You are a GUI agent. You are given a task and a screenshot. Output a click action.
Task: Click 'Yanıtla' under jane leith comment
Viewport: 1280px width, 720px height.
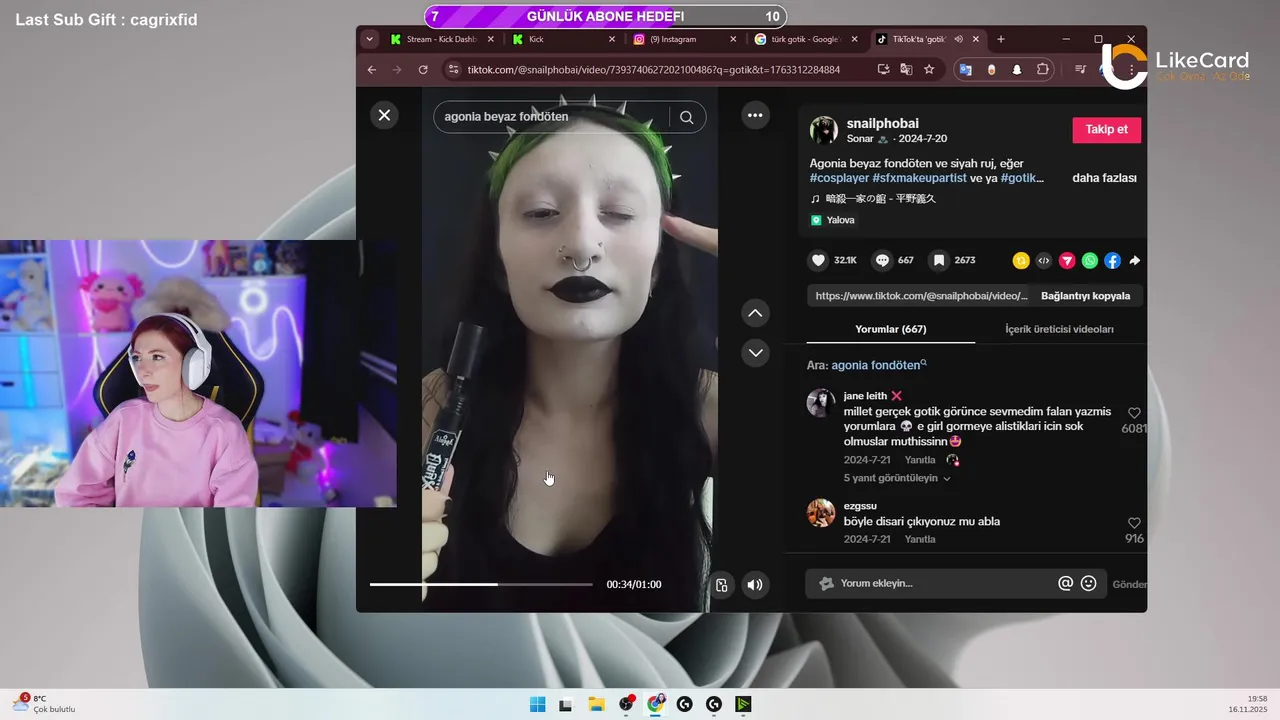920,460
